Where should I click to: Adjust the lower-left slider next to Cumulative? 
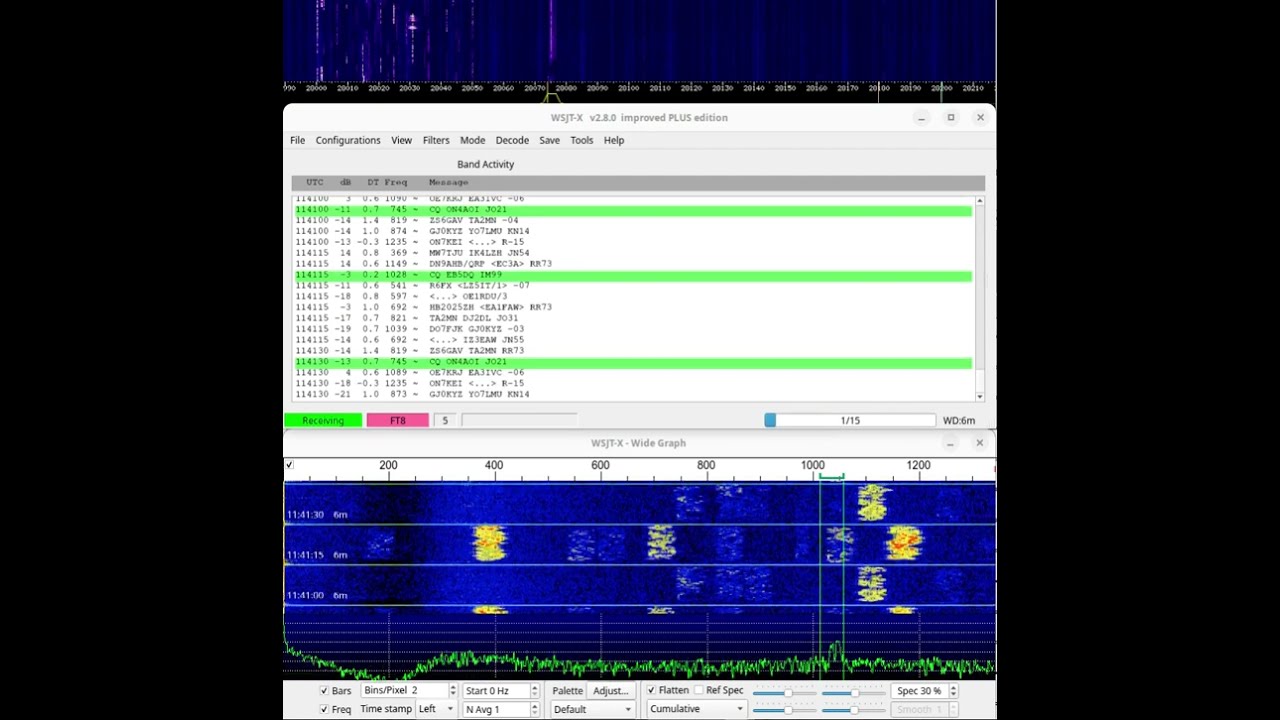pyautogui.click(x=783, y=709)
